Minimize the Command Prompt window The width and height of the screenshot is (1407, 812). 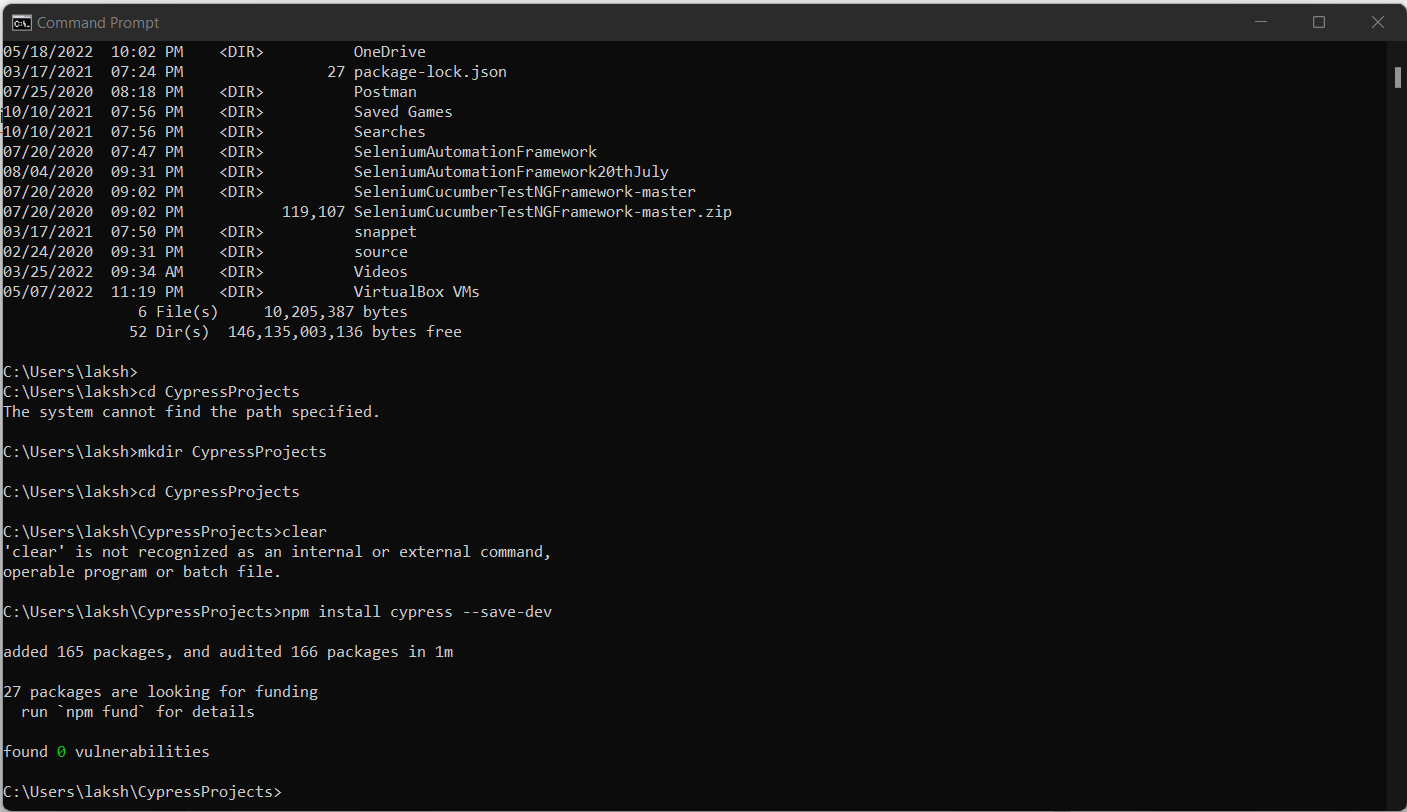pyautogui.click(x=1259, y=22)
